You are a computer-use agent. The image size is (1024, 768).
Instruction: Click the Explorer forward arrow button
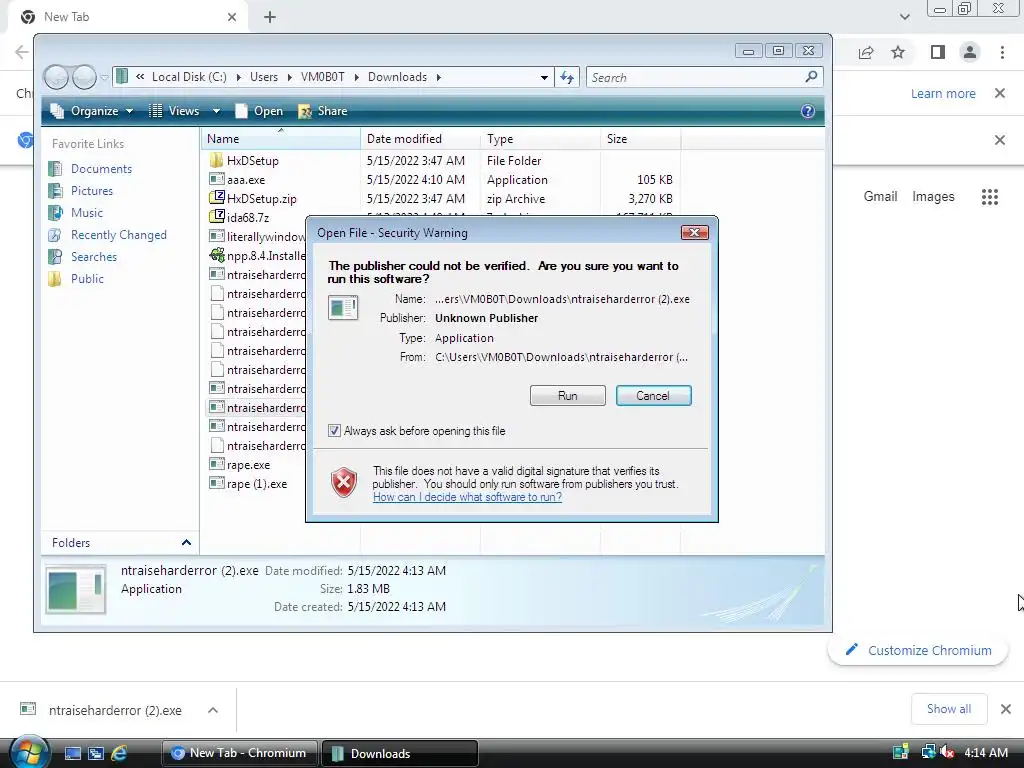[x=84, y=77]
